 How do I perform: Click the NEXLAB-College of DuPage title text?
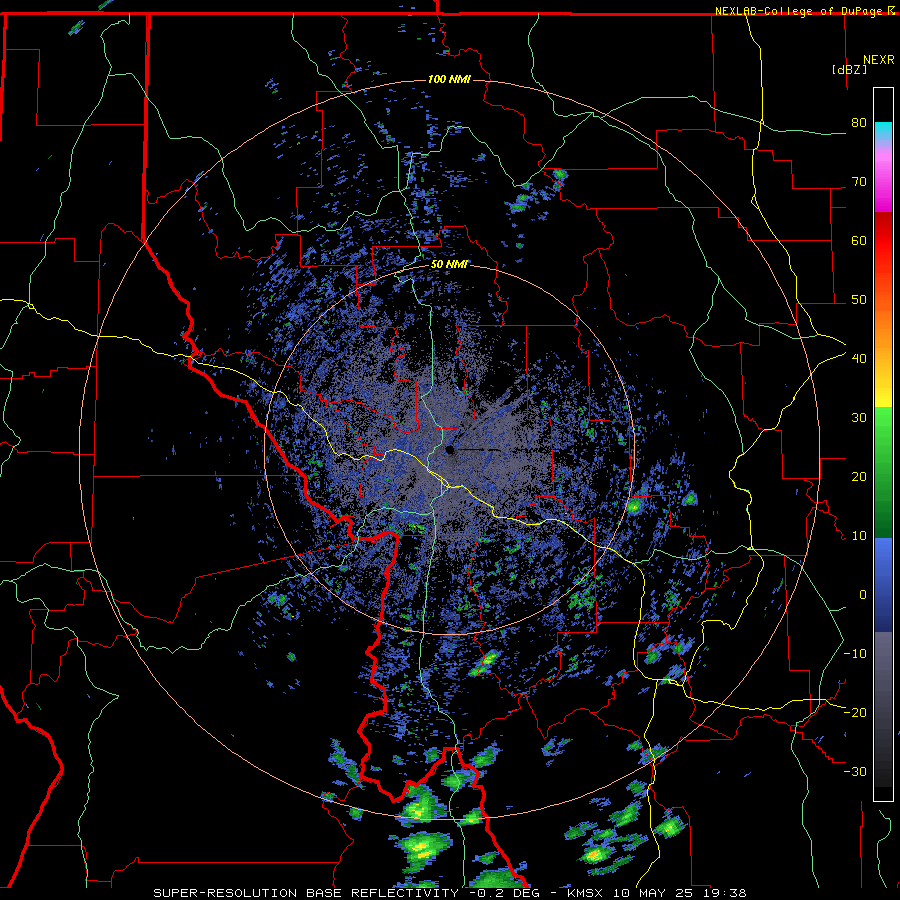[x=804, y=11]
